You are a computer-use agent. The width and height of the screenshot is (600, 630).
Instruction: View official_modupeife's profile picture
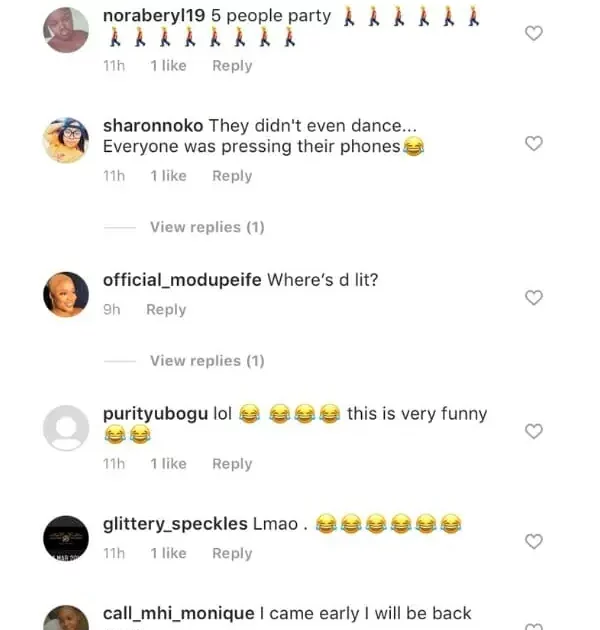pyautogui.click(x=67, y=294)
